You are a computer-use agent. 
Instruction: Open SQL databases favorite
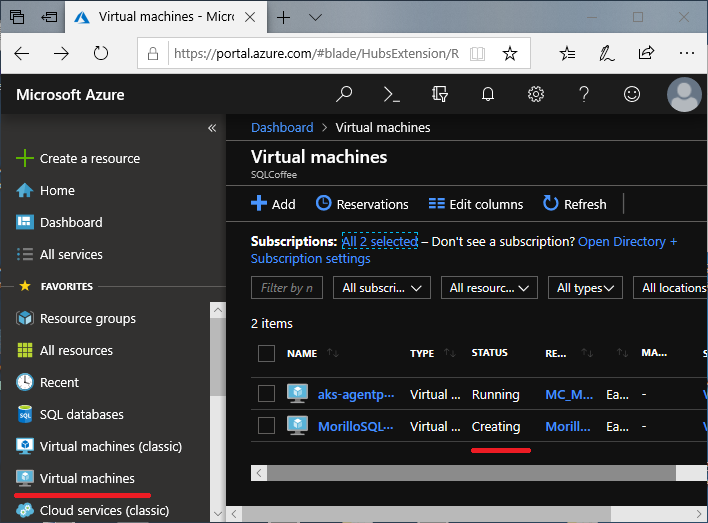pyautogui.click(x=82, y=414)
